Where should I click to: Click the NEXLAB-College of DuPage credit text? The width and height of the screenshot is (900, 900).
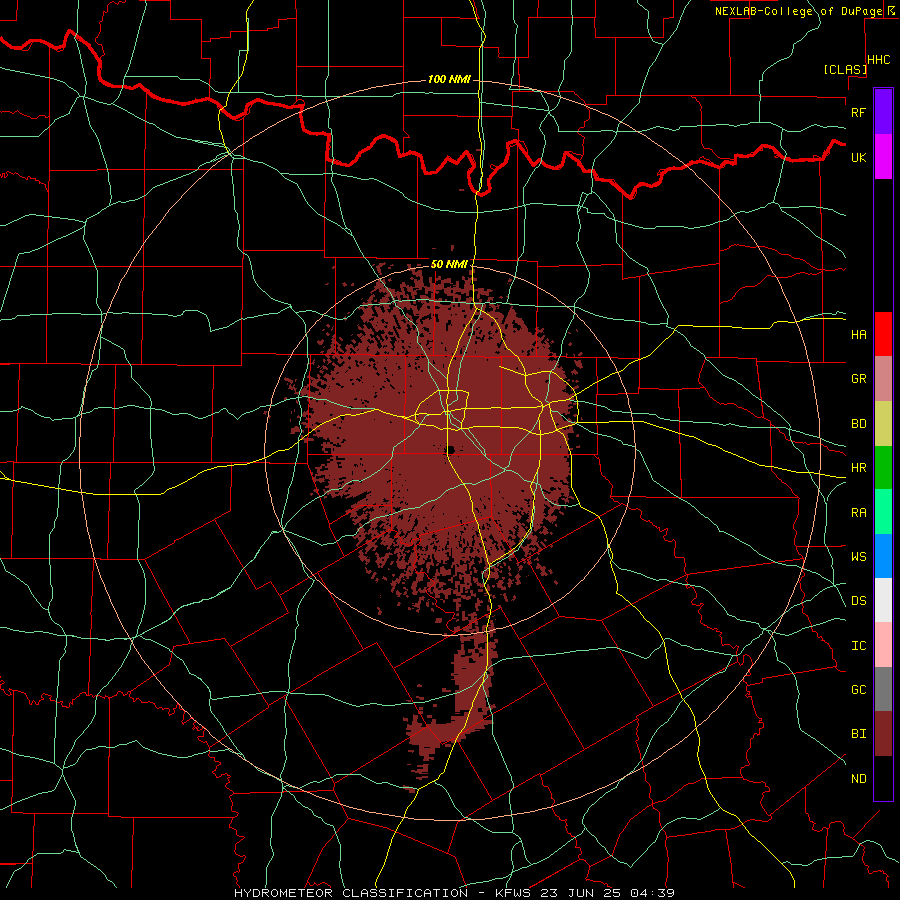click(x=805, y=11)
